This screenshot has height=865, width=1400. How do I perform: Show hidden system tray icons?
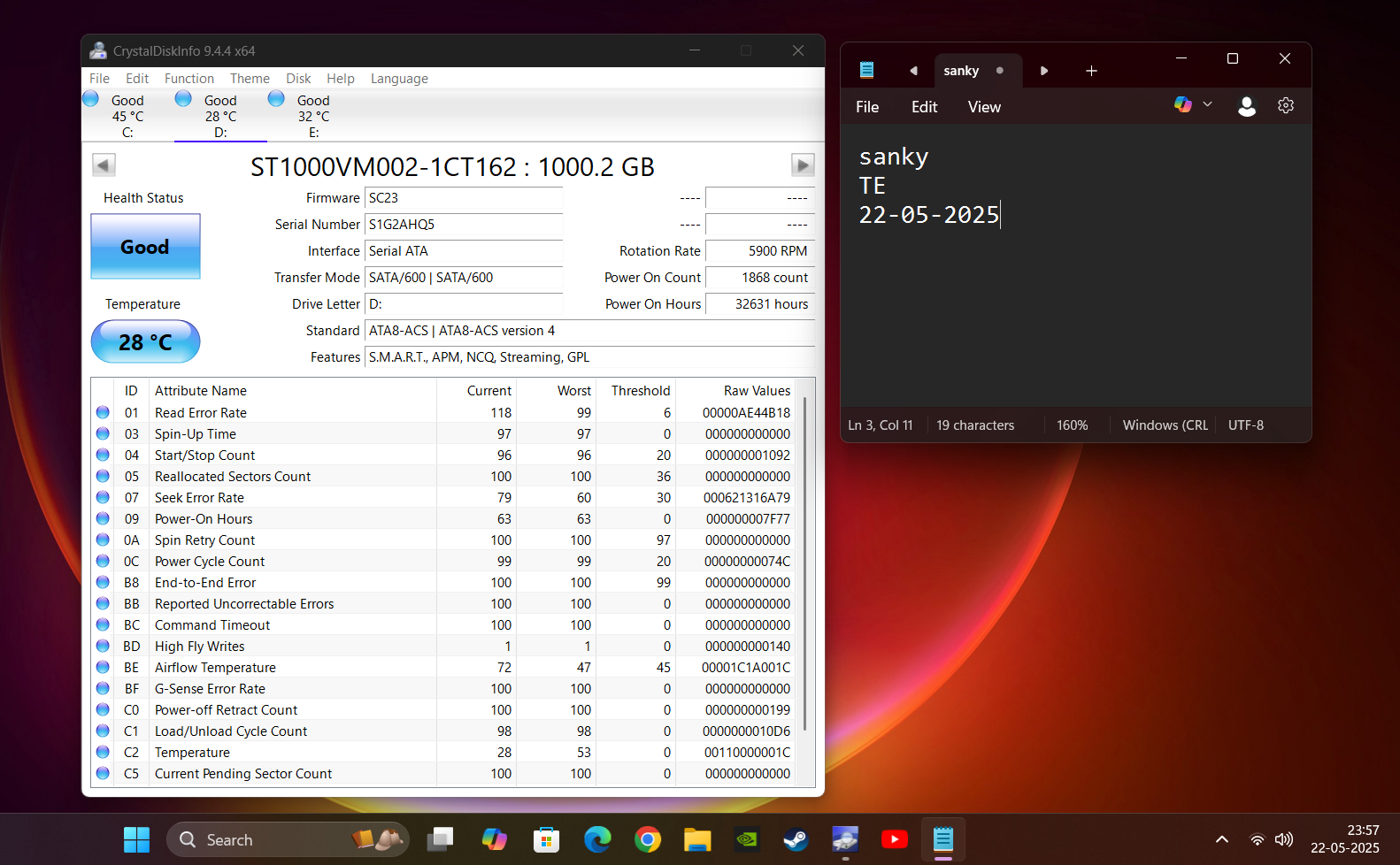pyautogui.click(x=1221, y=839)
